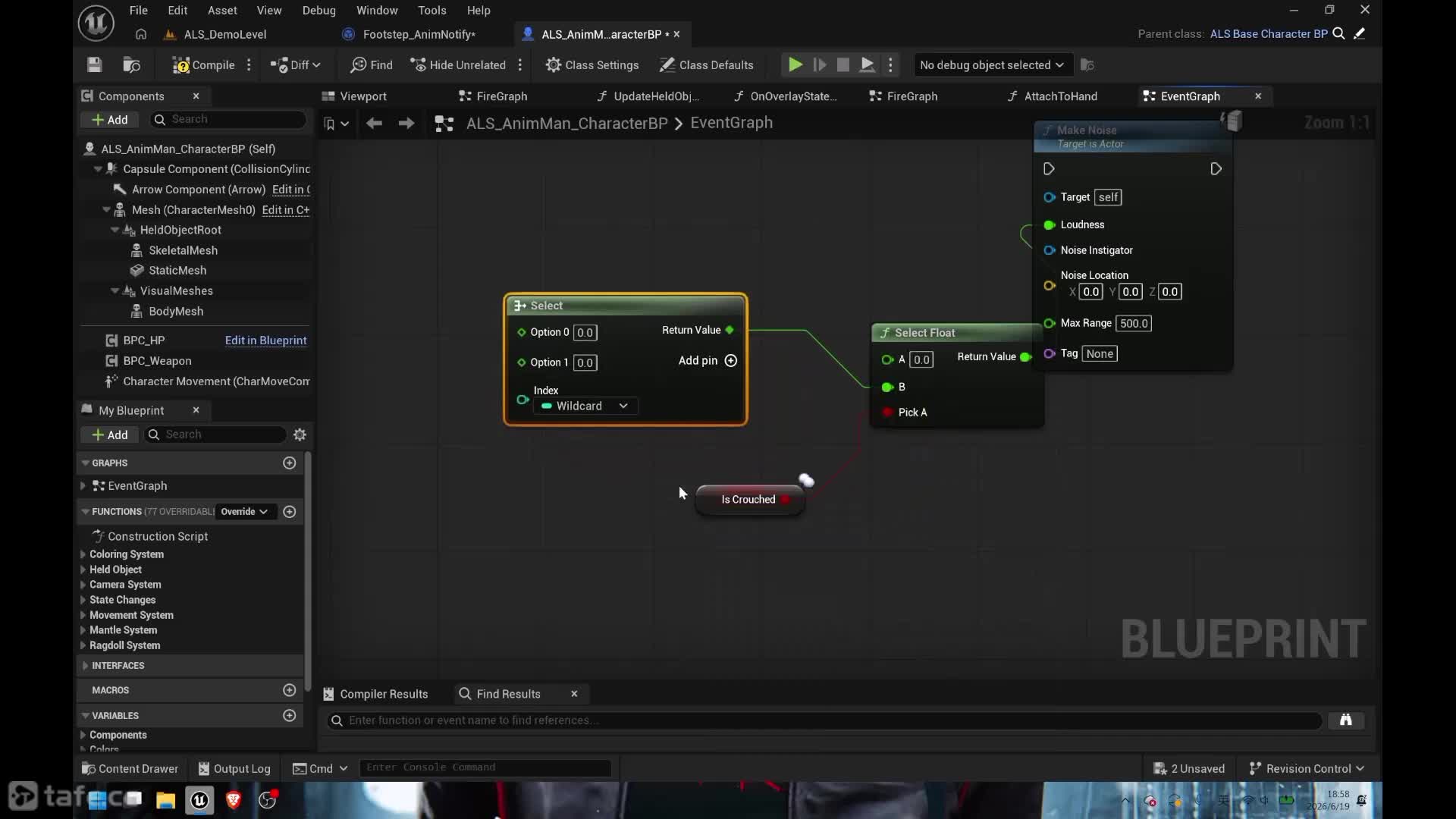Edit the Max Range value on Make Noise
Viewport: 1456px width, 819px height.
1134,324
